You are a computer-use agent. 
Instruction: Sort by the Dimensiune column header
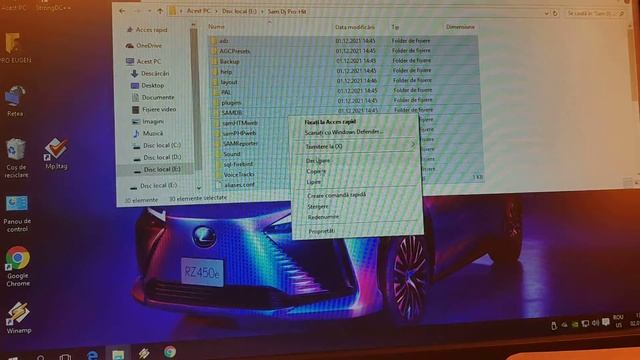pyautogui.click(x=460, y=27)
